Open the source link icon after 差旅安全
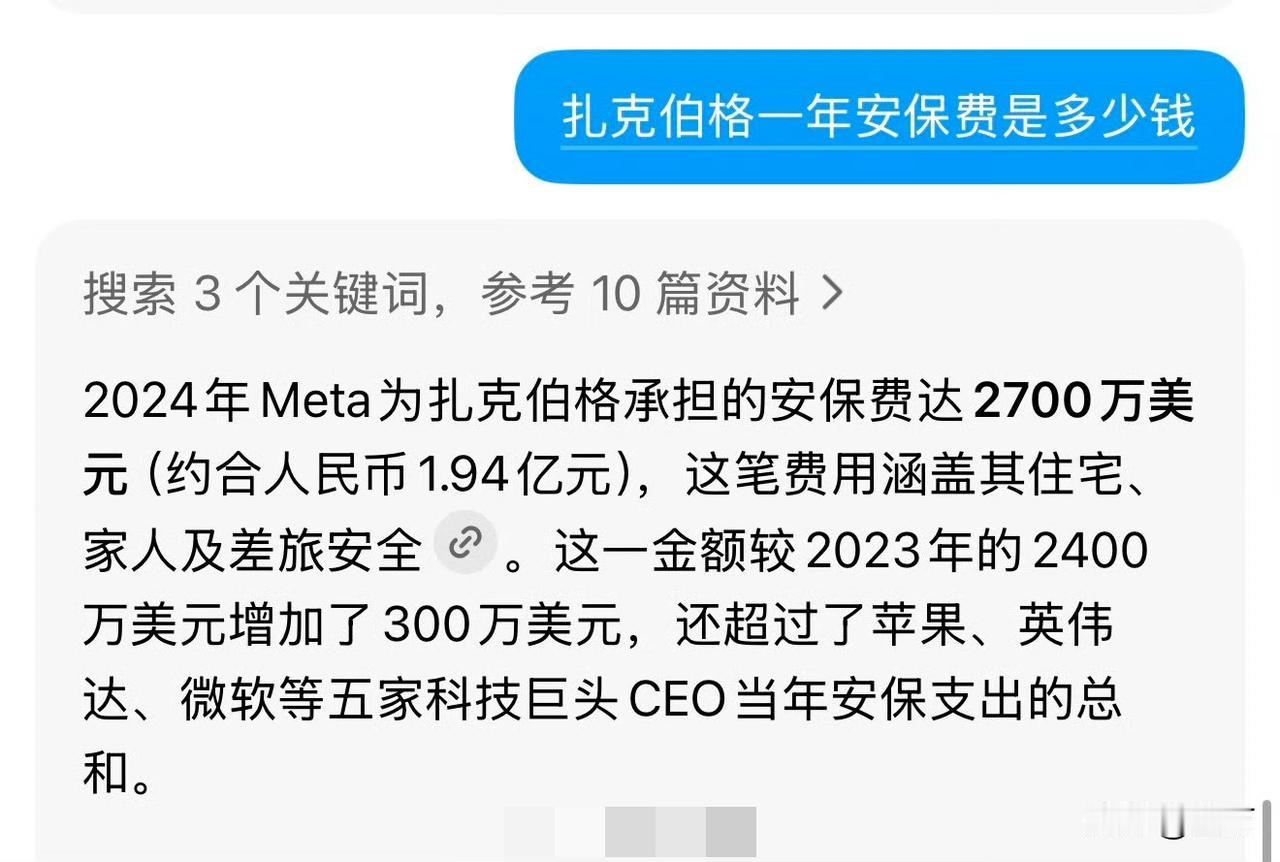The image size is (1280, 862). [465, 545]
